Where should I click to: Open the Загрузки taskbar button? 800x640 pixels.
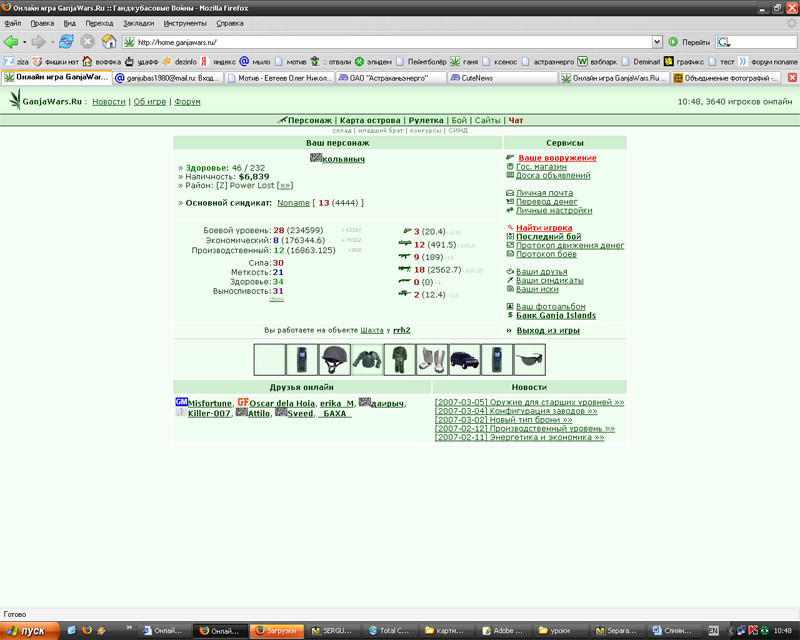tap(277, 631)
